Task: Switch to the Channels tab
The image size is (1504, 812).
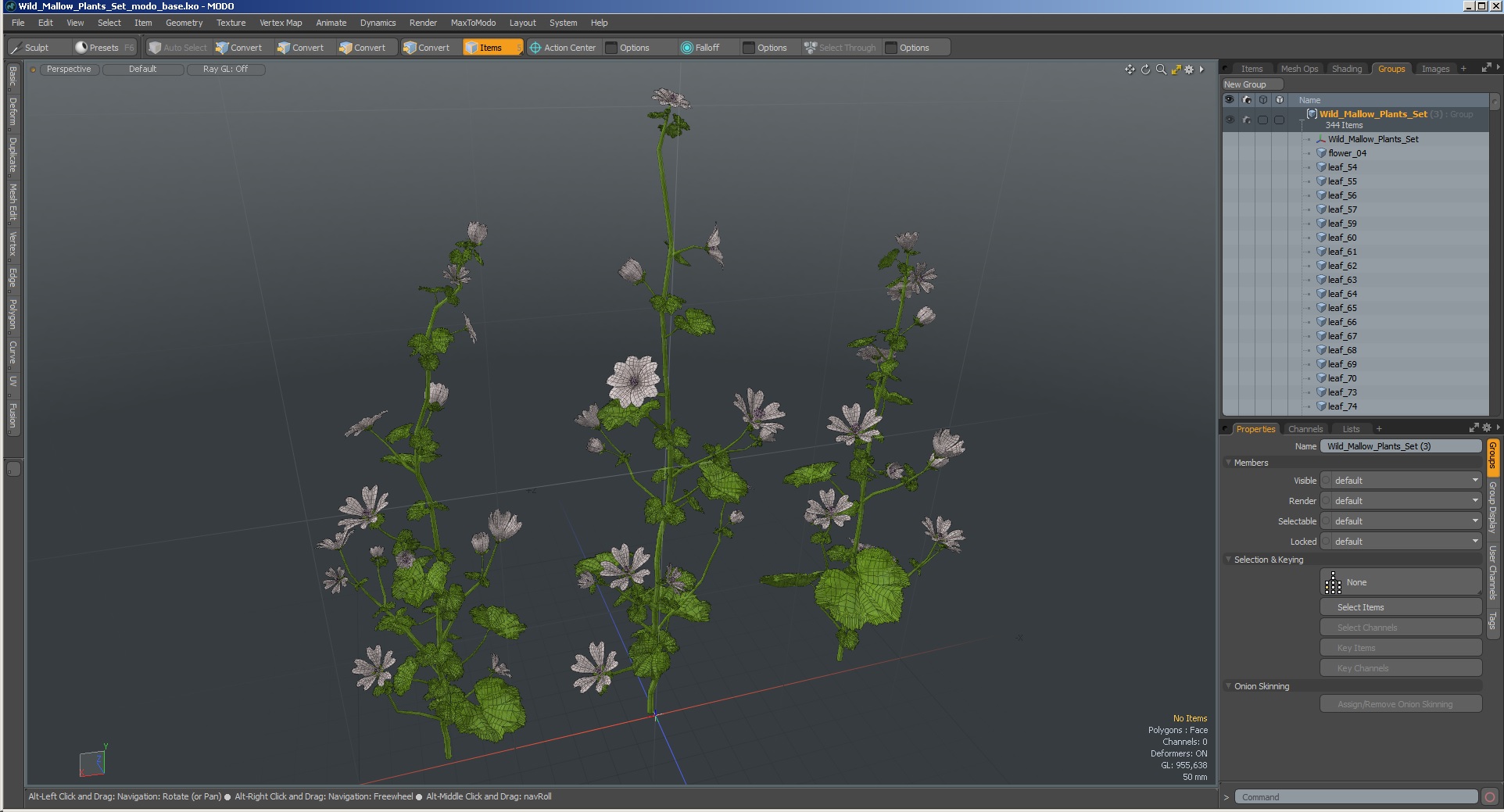Action: point(1305,429)
